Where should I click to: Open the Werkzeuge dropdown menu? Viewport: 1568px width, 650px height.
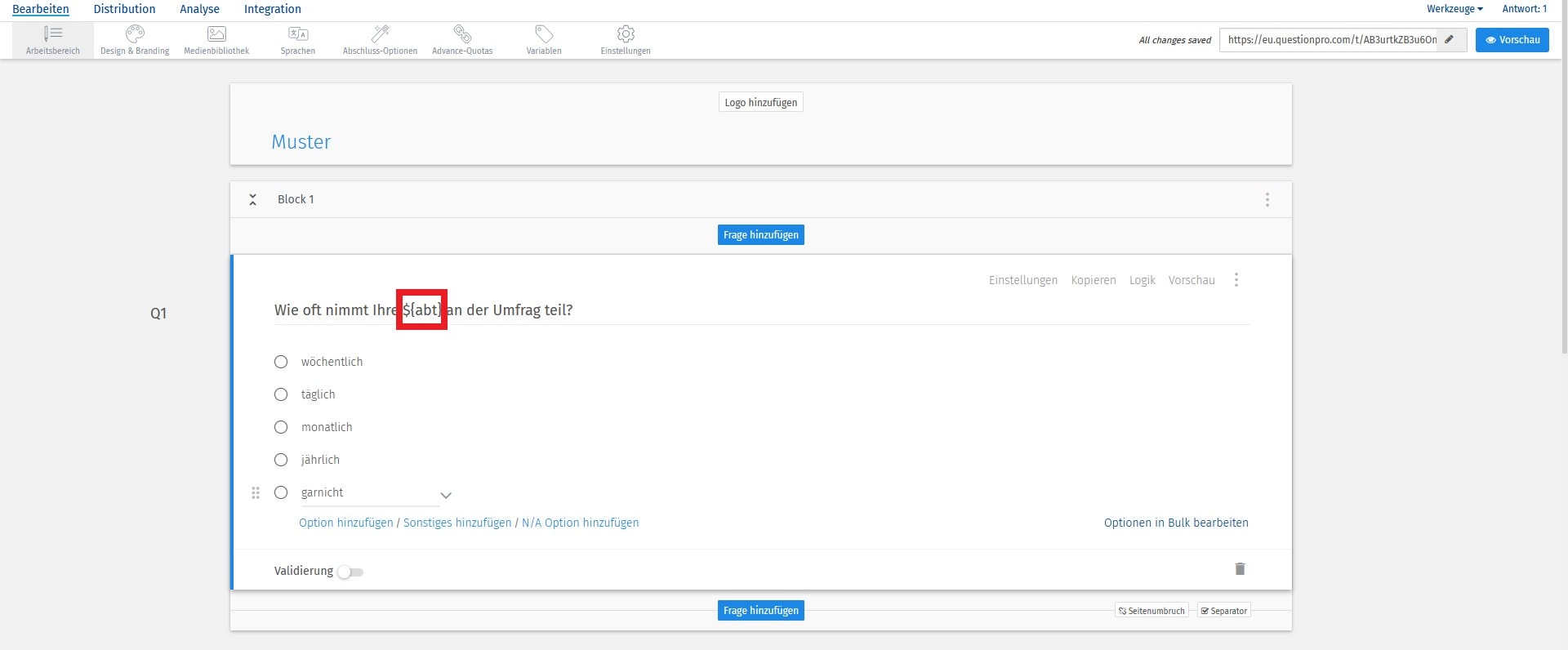[1454, 9]
